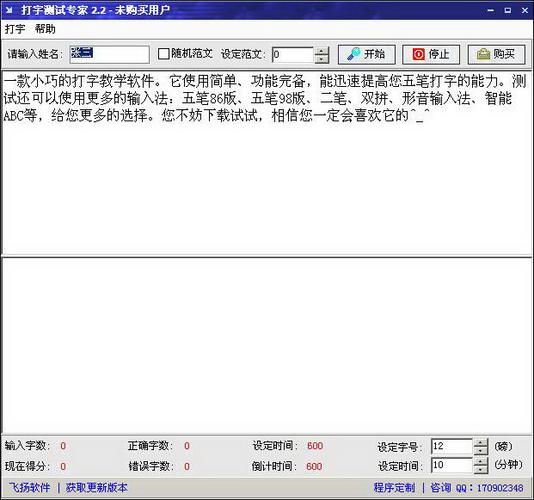This screenshot has height=500, width=534.
Task: Click the red stop icon on 停止
Action: pyautogui.click(x=419, y=54)
